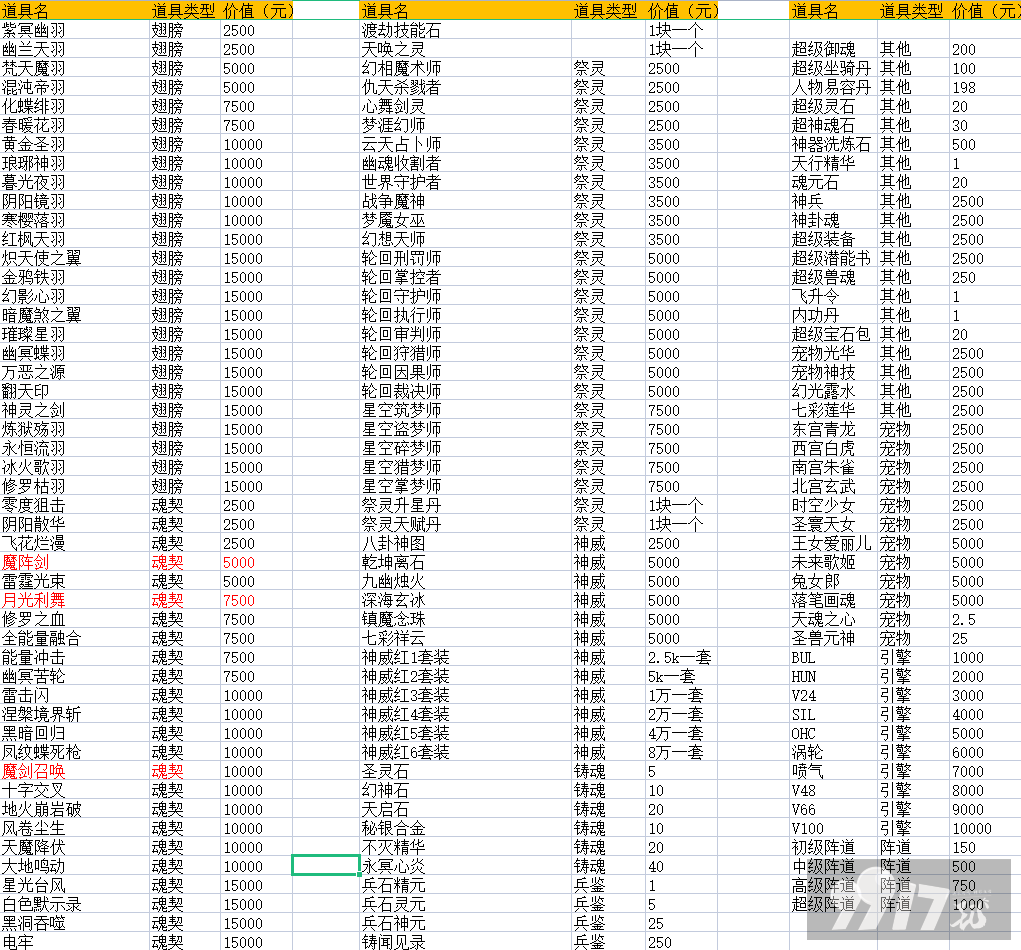Select the 幻相魔术师 cell
This screenshot has height=950, width=1021.
point(401,68)
